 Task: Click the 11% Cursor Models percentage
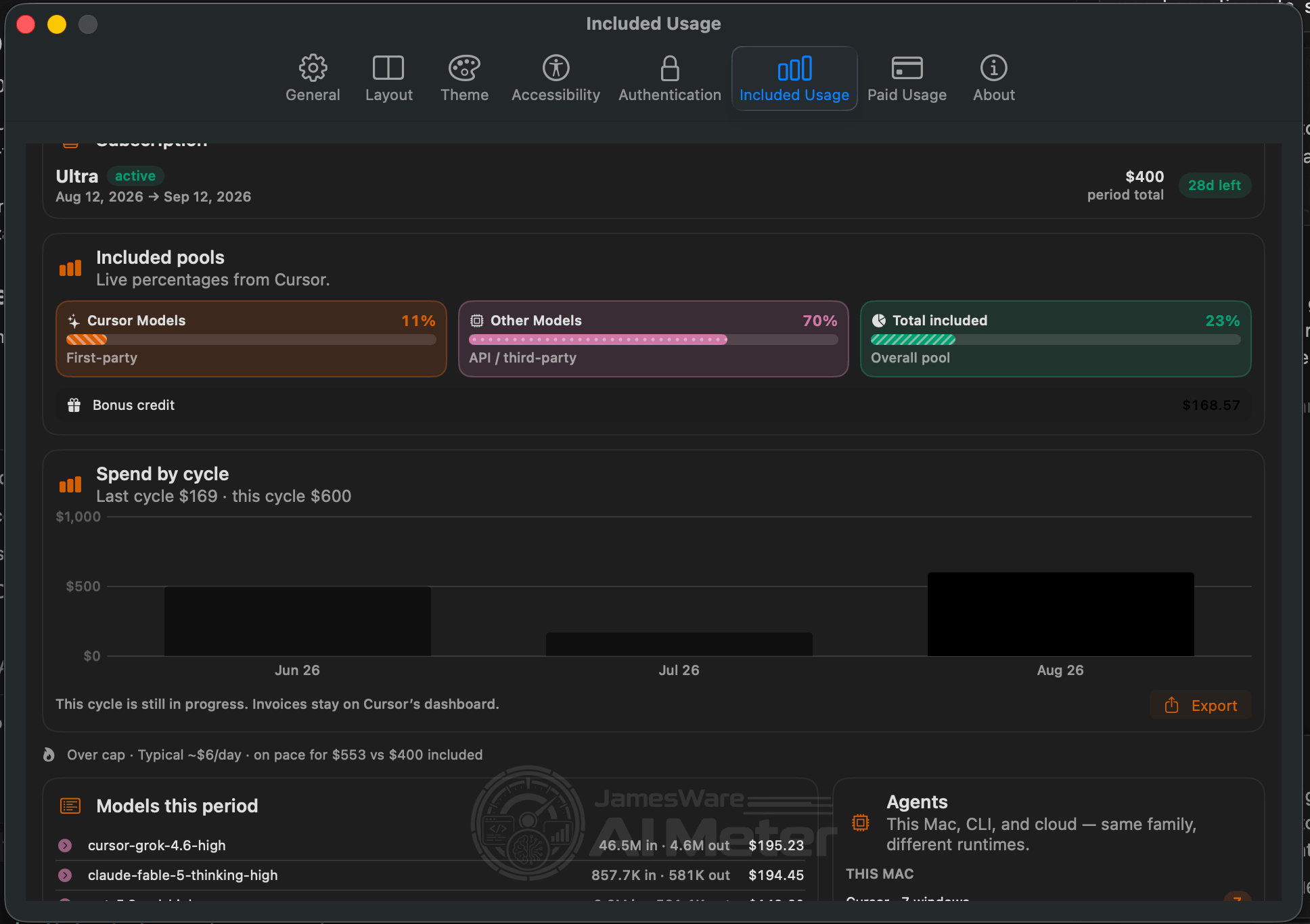(418, 321)
